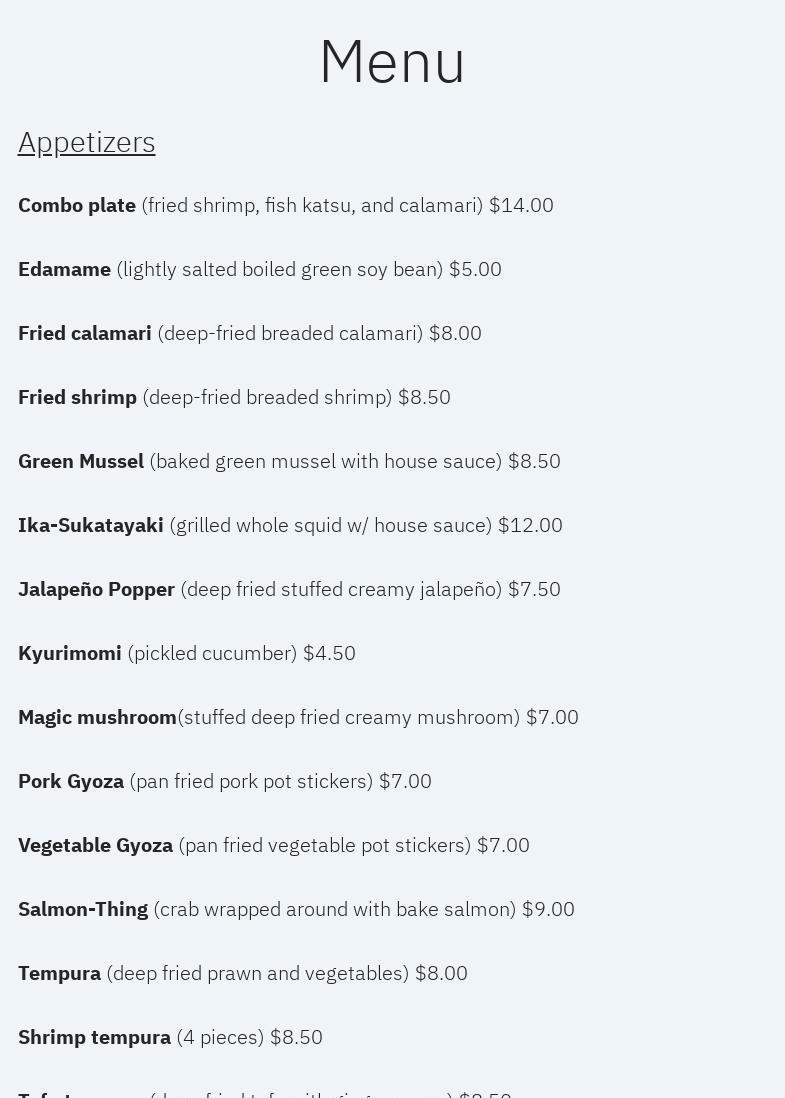Click the Pork Gyoza item name
The width and height of the screenshot is (785, 1098).
click(71, 782)
